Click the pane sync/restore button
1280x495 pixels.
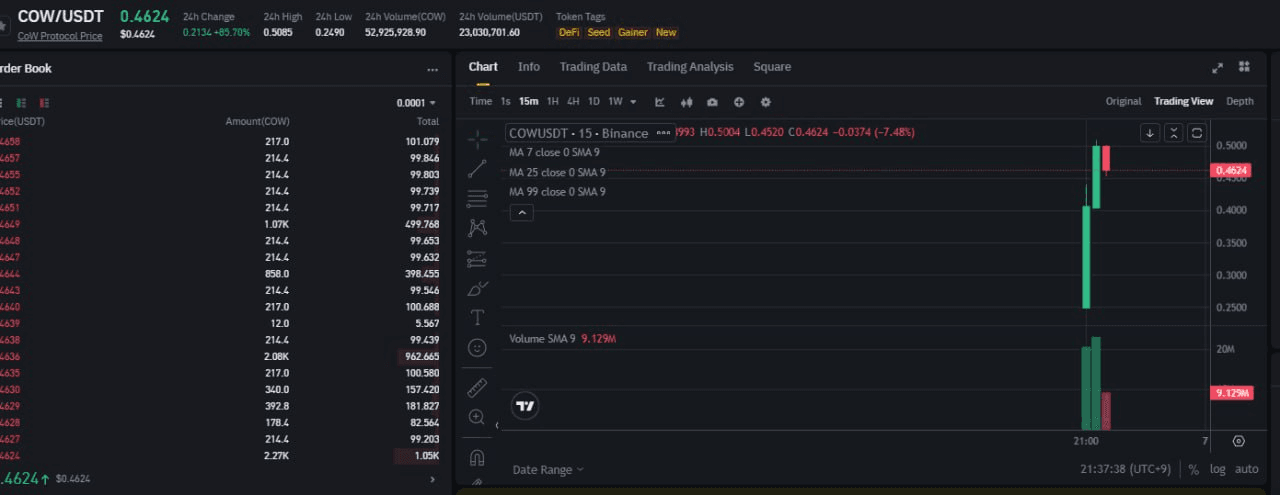point(1196,133)
